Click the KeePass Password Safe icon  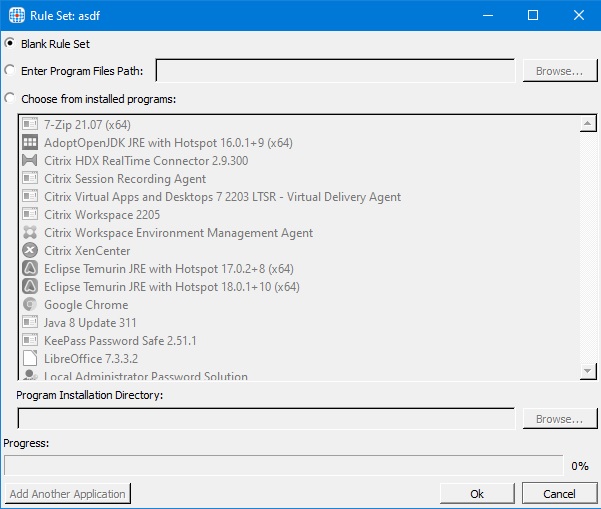click(x=30, y=340)
